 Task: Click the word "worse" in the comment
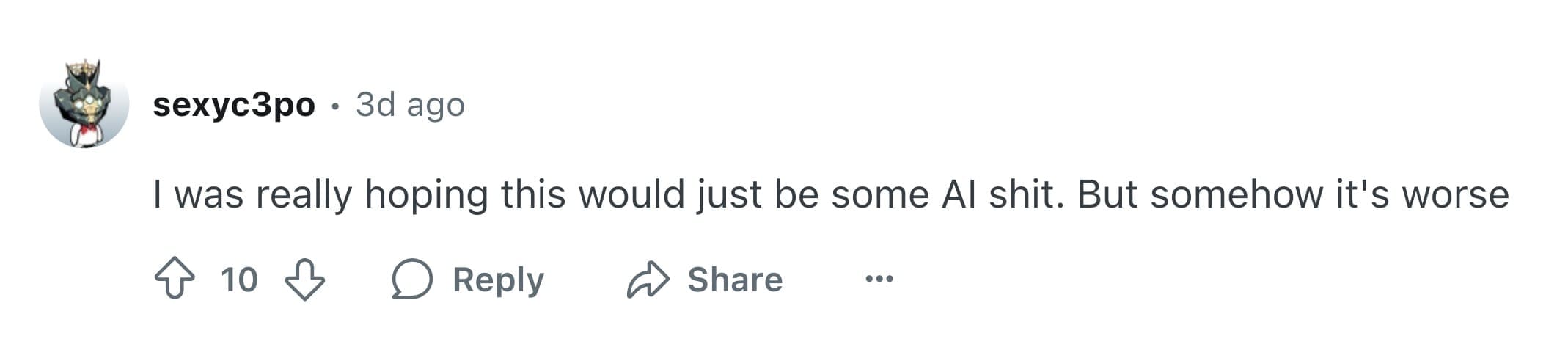click(x=1455, y=194)
